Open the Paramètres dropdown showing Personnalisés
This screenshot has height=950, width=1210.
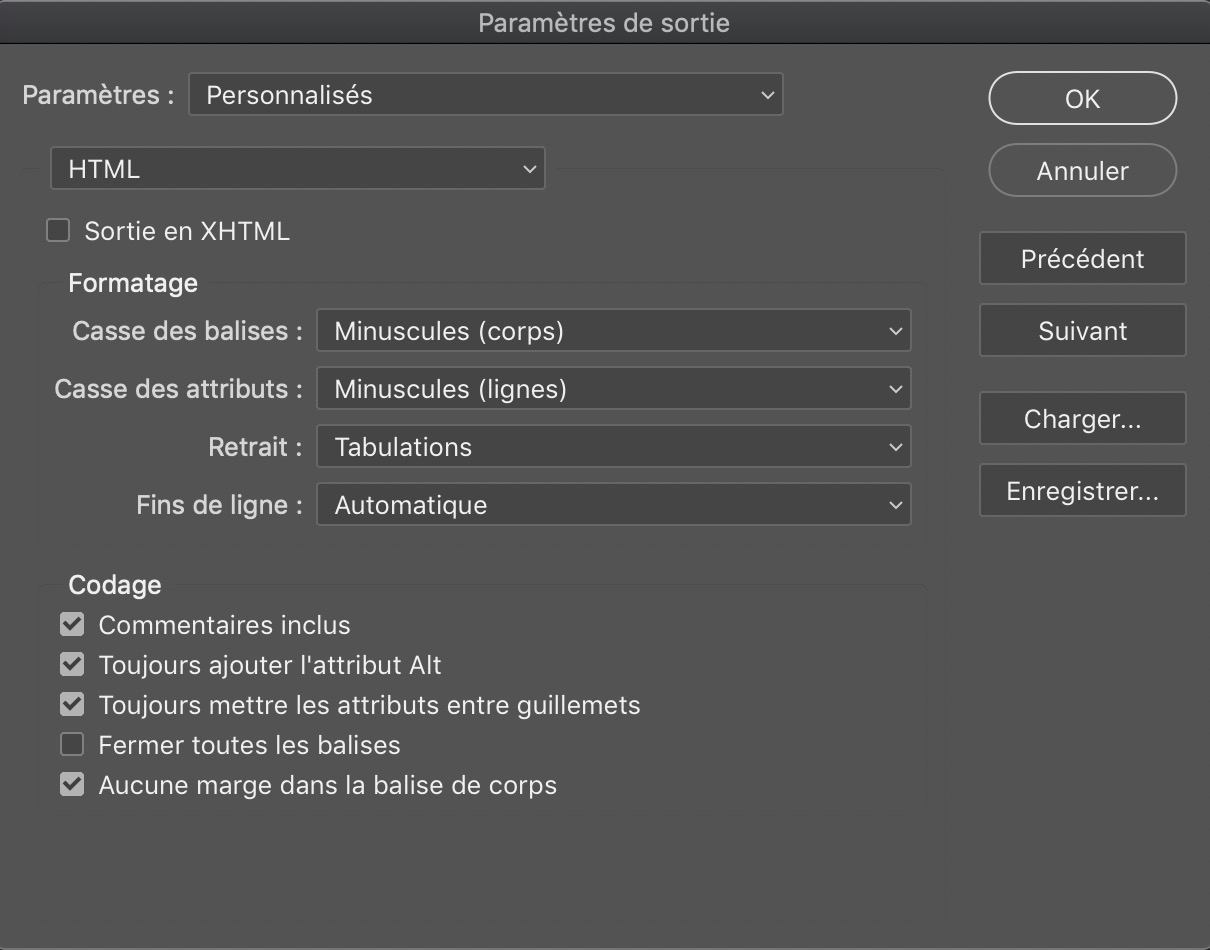coord(485,94)
